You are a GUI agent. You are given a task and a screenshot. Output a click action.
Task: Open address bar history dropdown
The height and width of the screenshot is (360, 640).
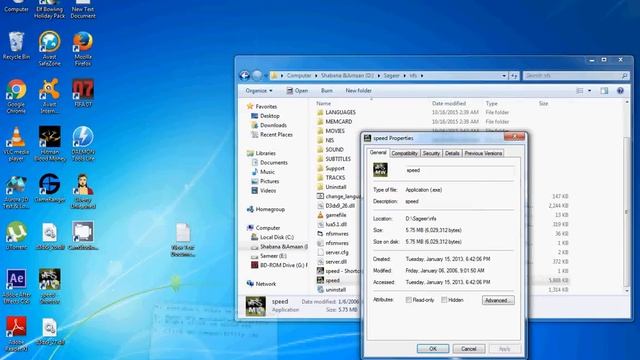coord(504,76)
